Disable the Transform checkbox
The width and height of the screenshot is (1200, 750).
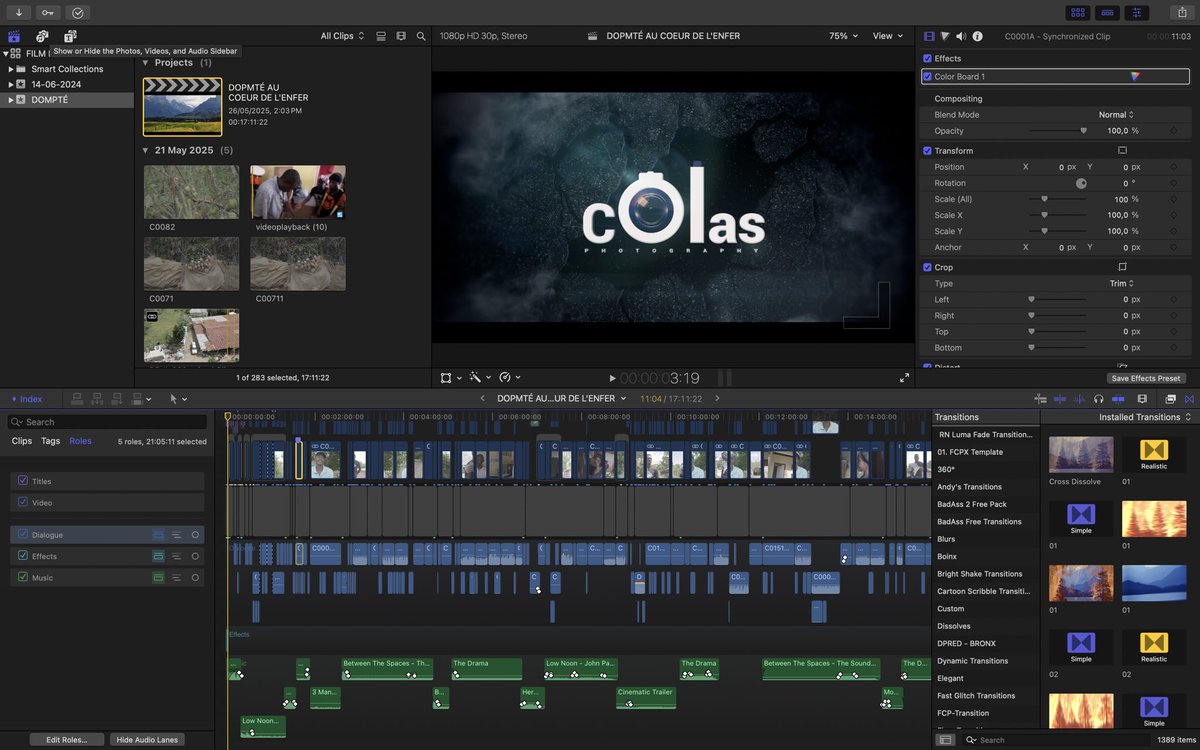tap(927, 151)
